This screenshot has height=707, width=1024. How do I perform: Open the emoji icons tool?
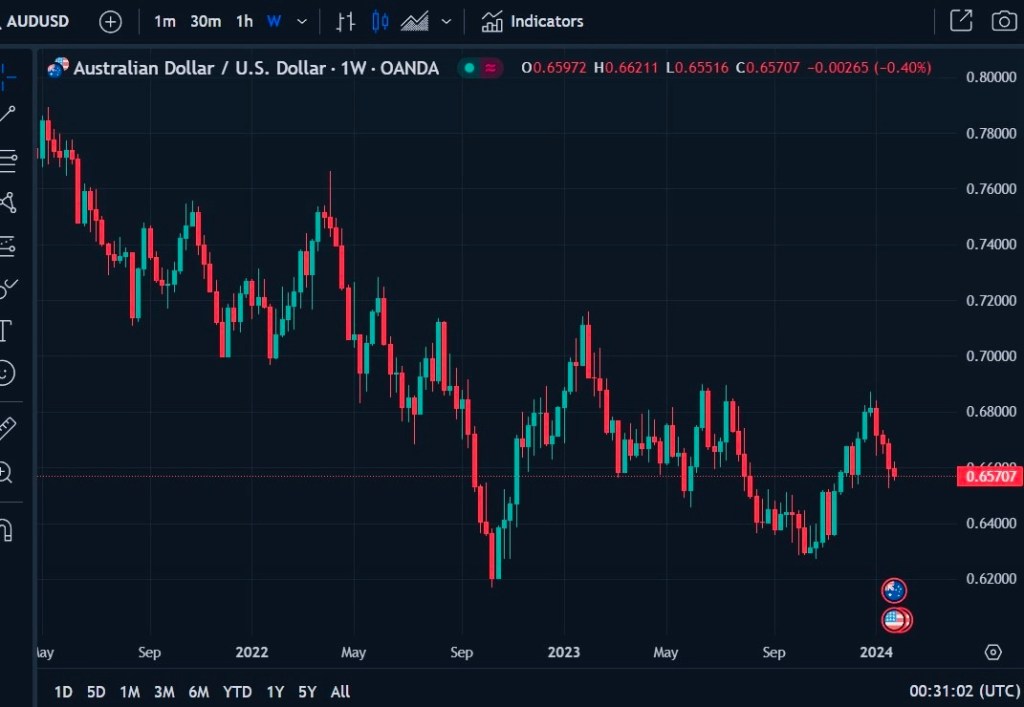tap(7, 373)
